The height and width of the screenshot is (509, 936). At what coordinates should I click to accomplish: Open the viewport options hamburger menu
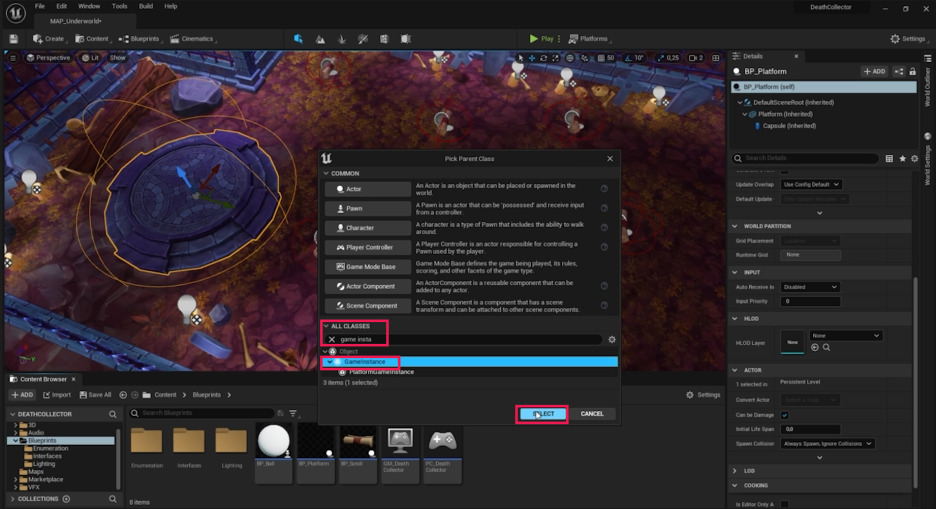[13, 58]
